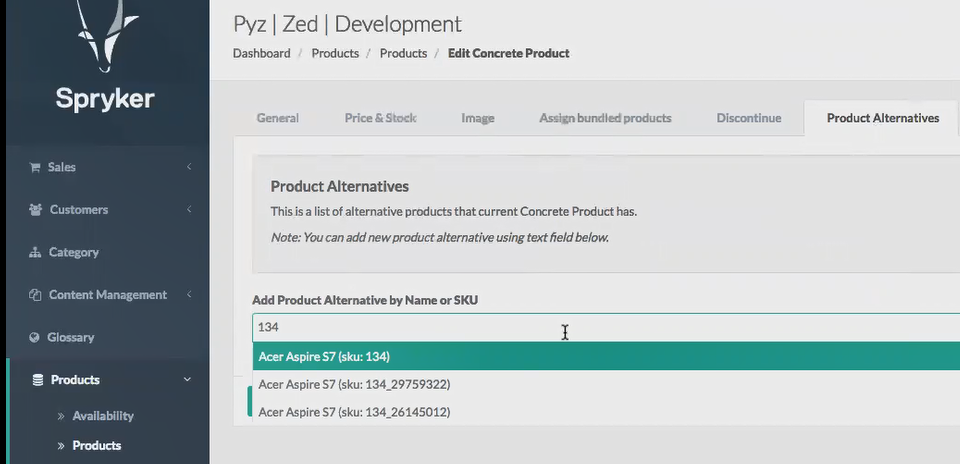The image size is (960, 464).
Task: Click the Customers group icon
Action: coord(36,210)
